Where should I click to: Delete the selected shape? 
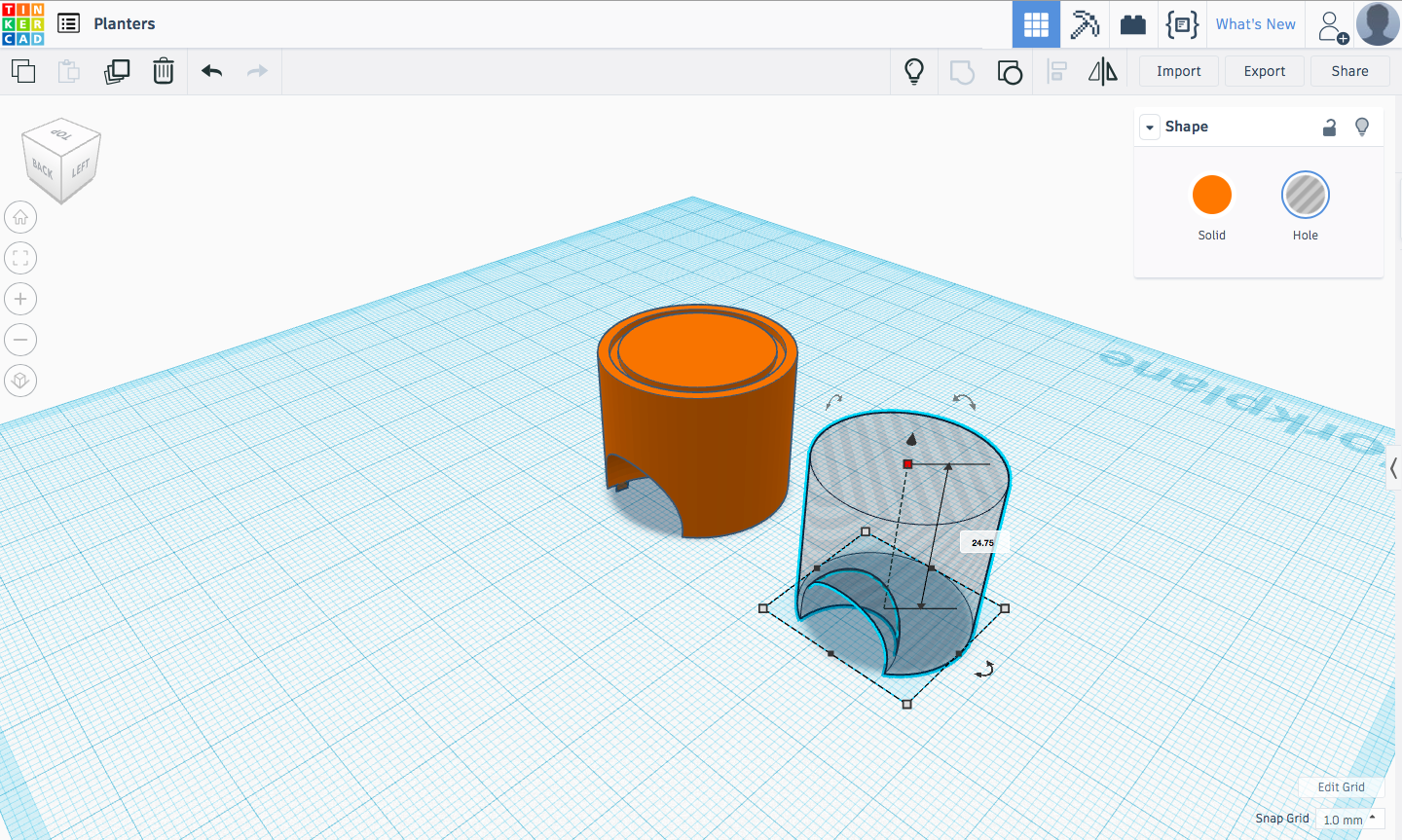click(x=164, y=71)
